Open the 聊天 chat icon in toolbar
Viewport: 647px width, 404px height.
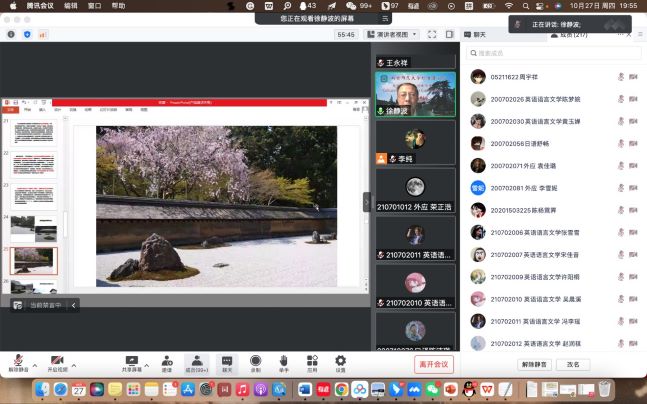227,360
